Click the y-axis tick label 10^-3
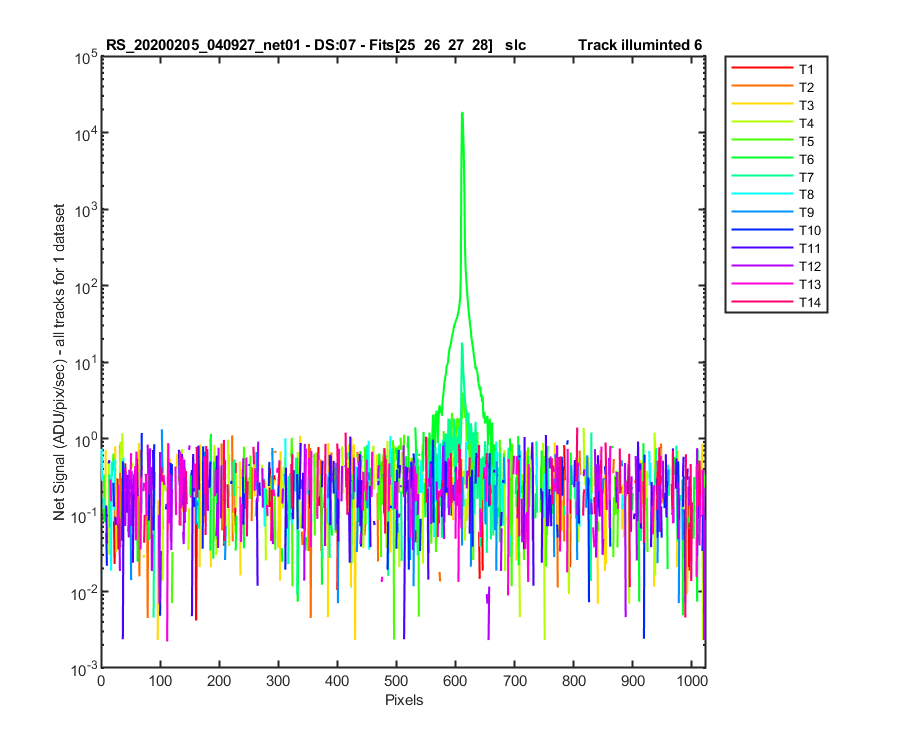 84,669
